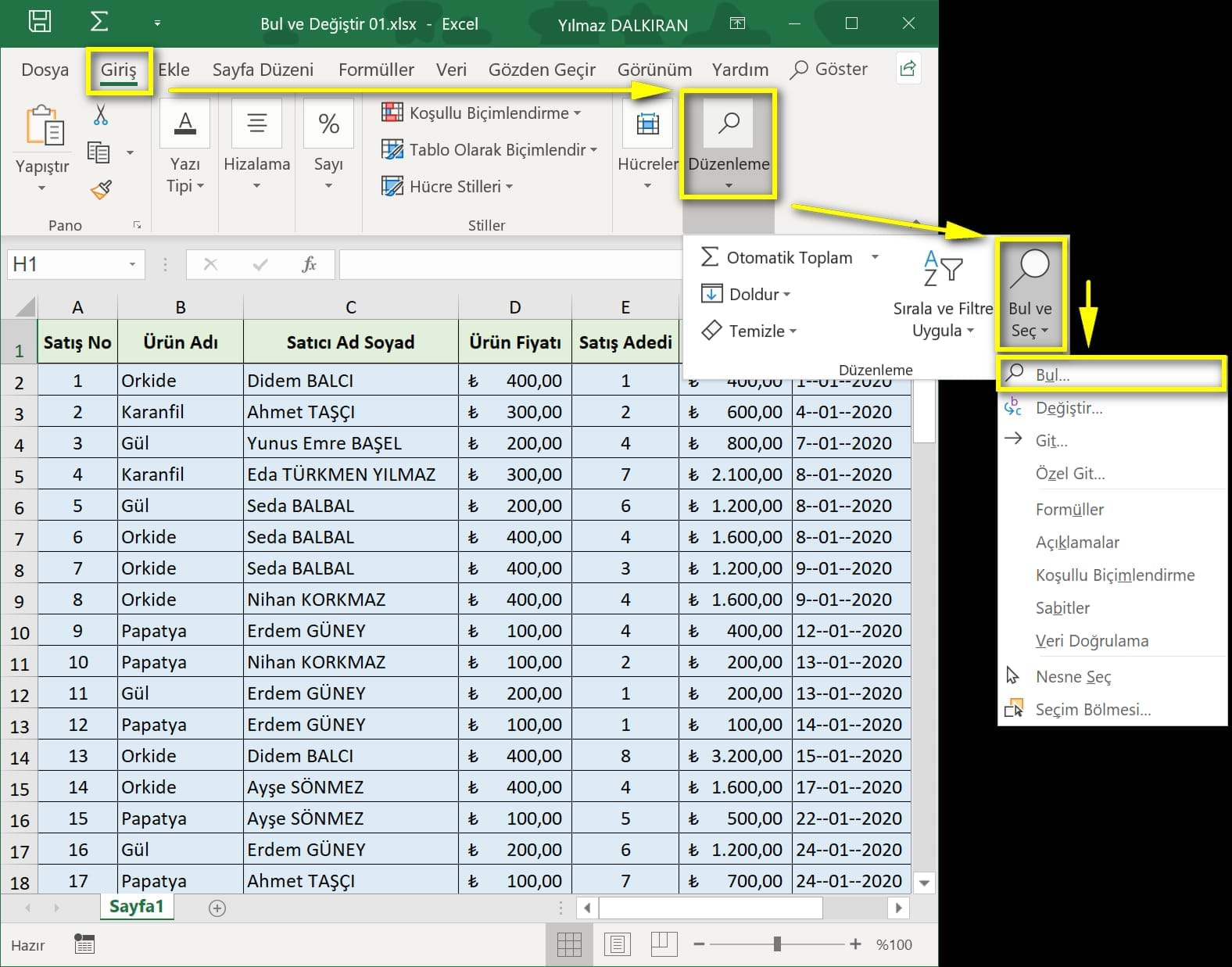Click Koşullu Biçimlendirme button

(x=481, y=113)
